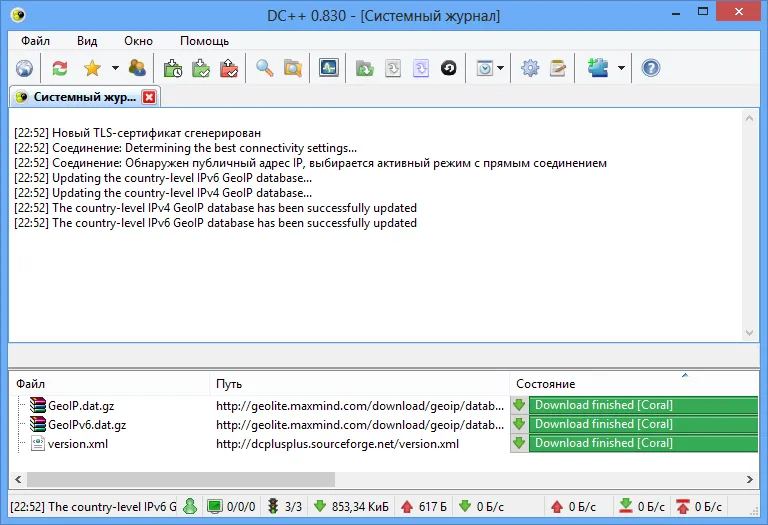Screen dimensions: 768x525
Task: Click the download limit icon in status bar
Action: [x=625, y=506]
